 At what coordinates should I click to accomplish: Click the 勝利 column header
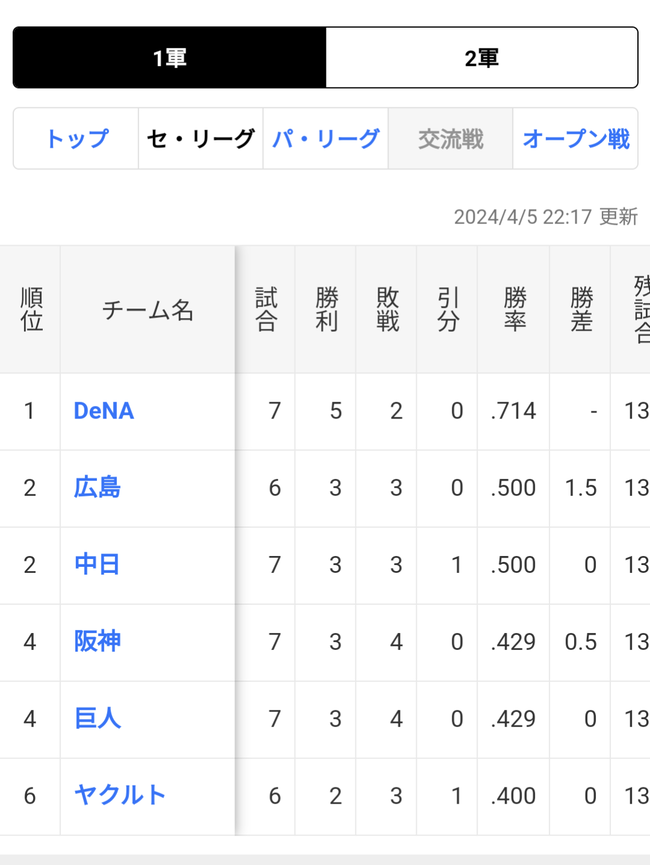point(326,310)
